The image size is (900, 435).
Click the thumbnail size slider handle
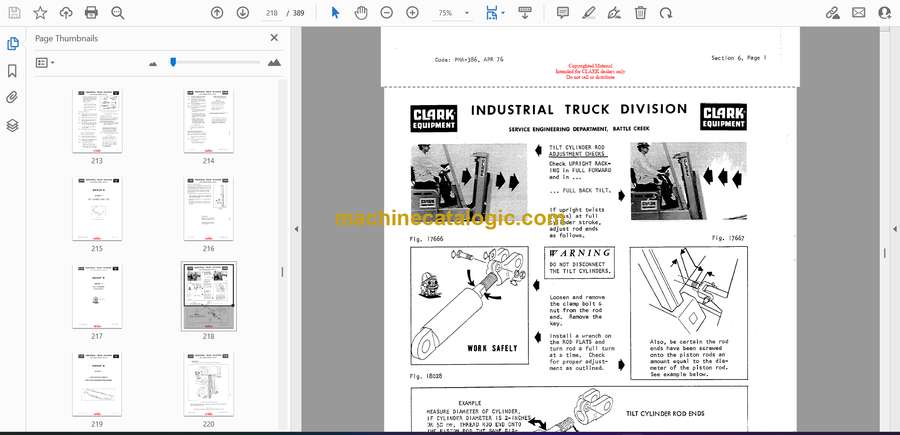pos(173,62)
